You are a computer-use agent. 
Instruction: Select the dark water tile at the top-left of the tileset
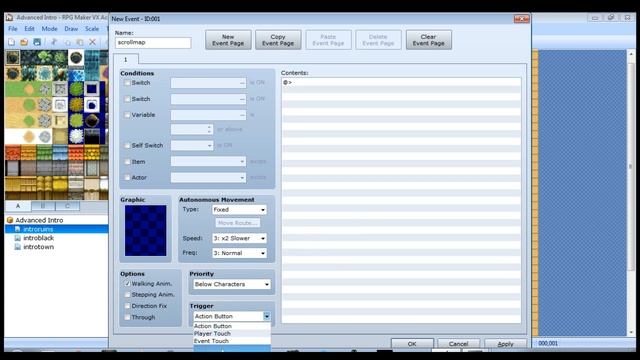[x=12, y=58]
